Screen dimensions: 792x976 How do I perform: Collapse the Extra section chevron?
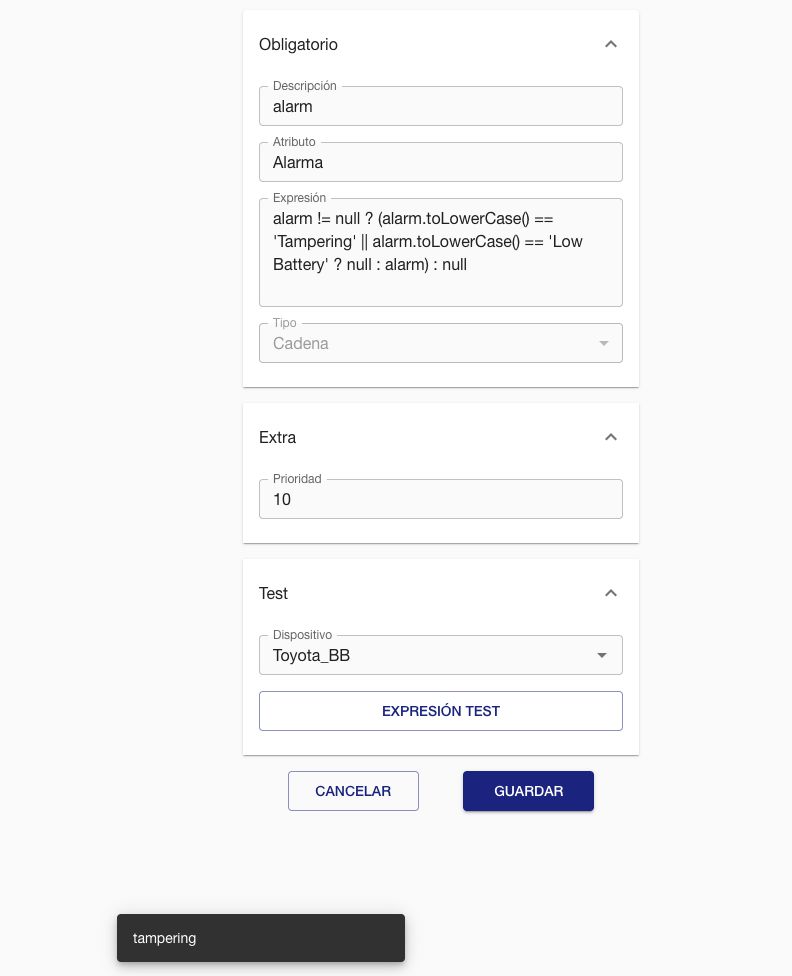point(611,437)
